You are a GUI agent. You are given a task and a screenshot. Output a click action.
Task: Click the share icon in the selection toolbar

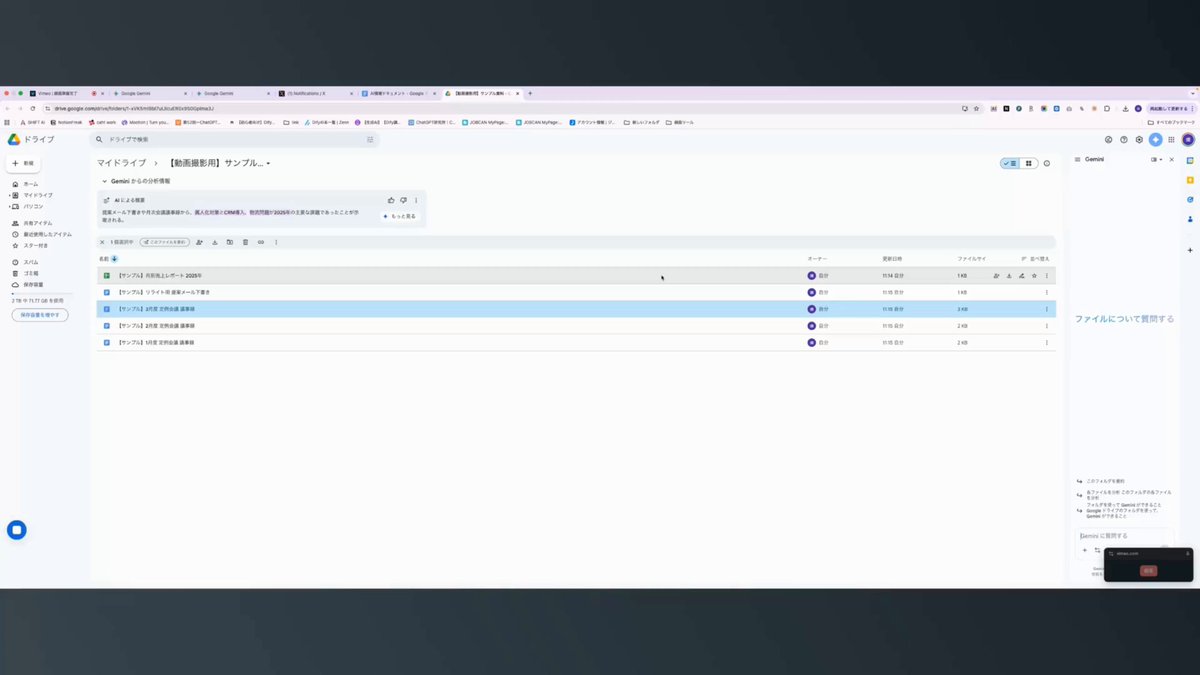(199, 242)
